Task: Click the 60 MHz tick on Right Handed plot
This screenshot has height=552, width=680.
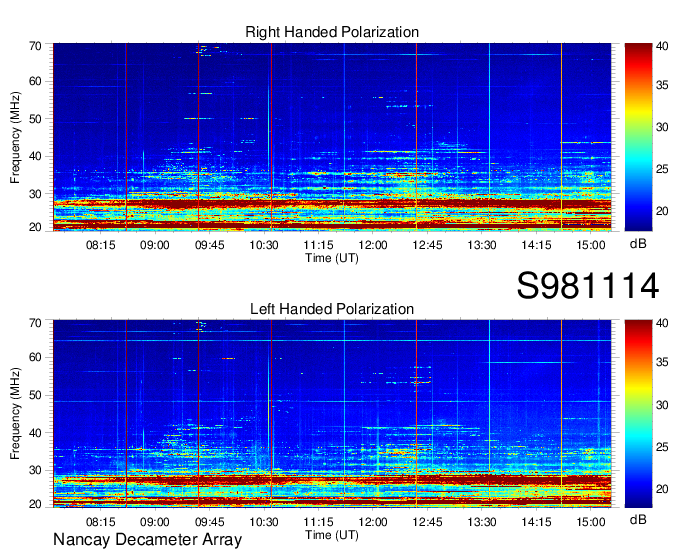Action: [35, 82]
